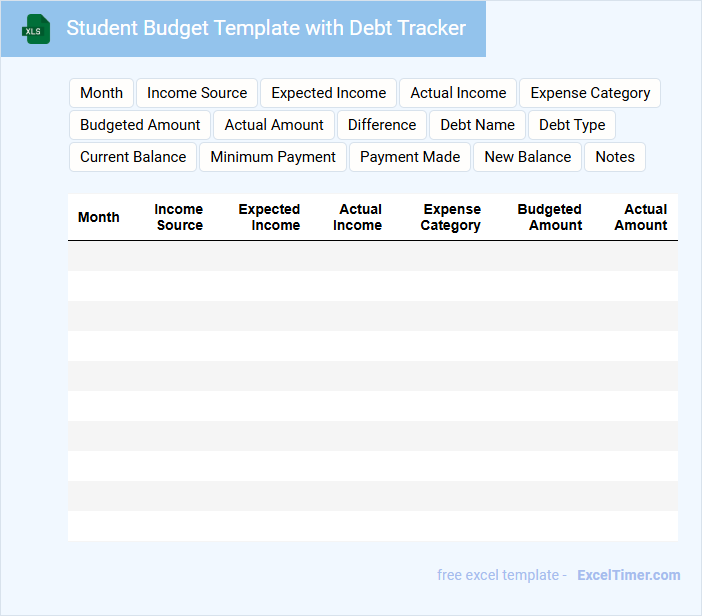Choose the Minimum Payment tag
Screen dimensions: 702x616
click(273, 157)
